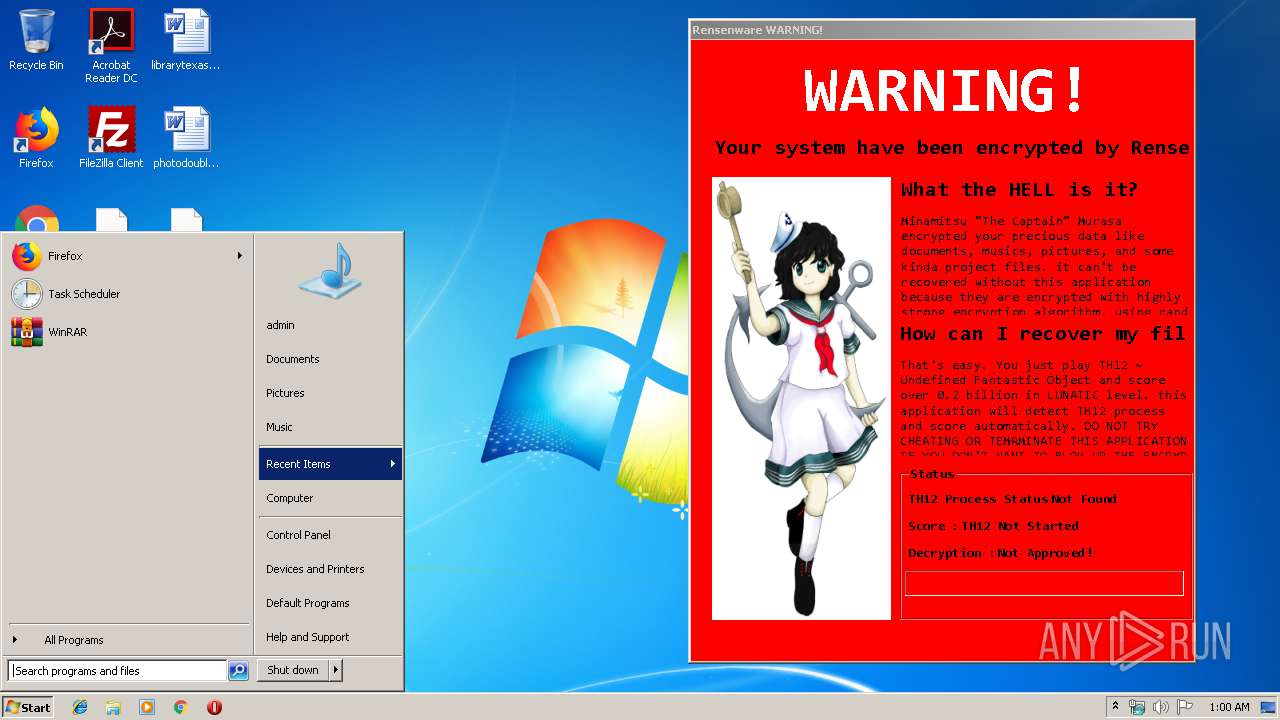Open Chrome from the taskbar
1280x720 pixels.
[x=180, y=707]
